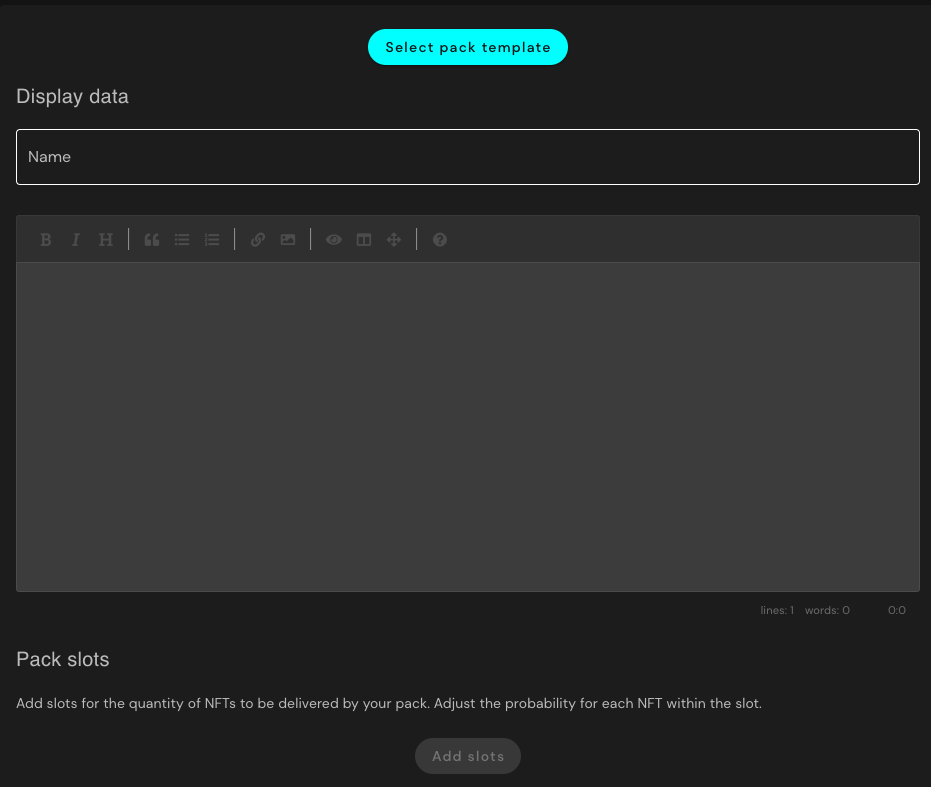Screen dimensions: 931x787
Task: Toggle bold formatting in the editor toolbar
Action: [46, 240]
